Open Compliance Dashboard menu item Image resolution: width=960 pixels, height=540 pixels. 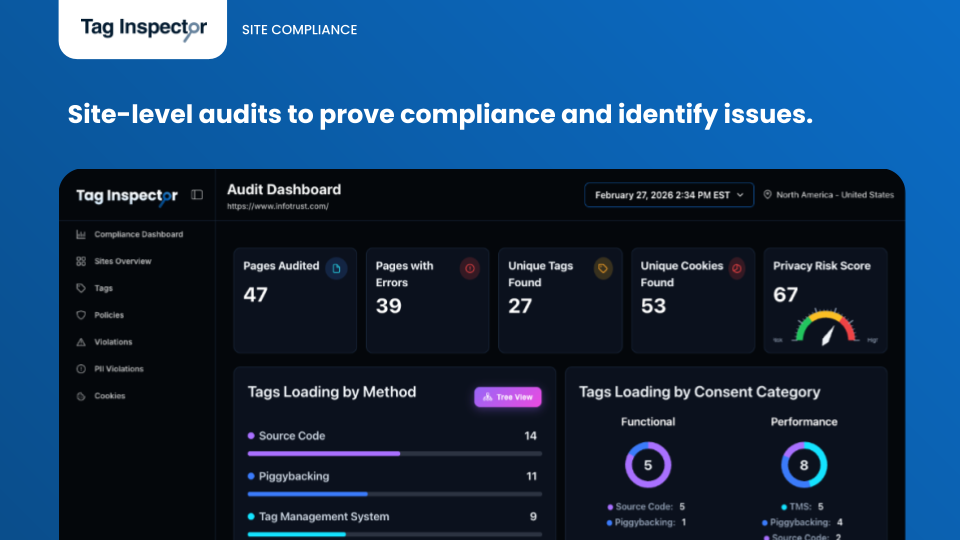[x=138, y=234]
